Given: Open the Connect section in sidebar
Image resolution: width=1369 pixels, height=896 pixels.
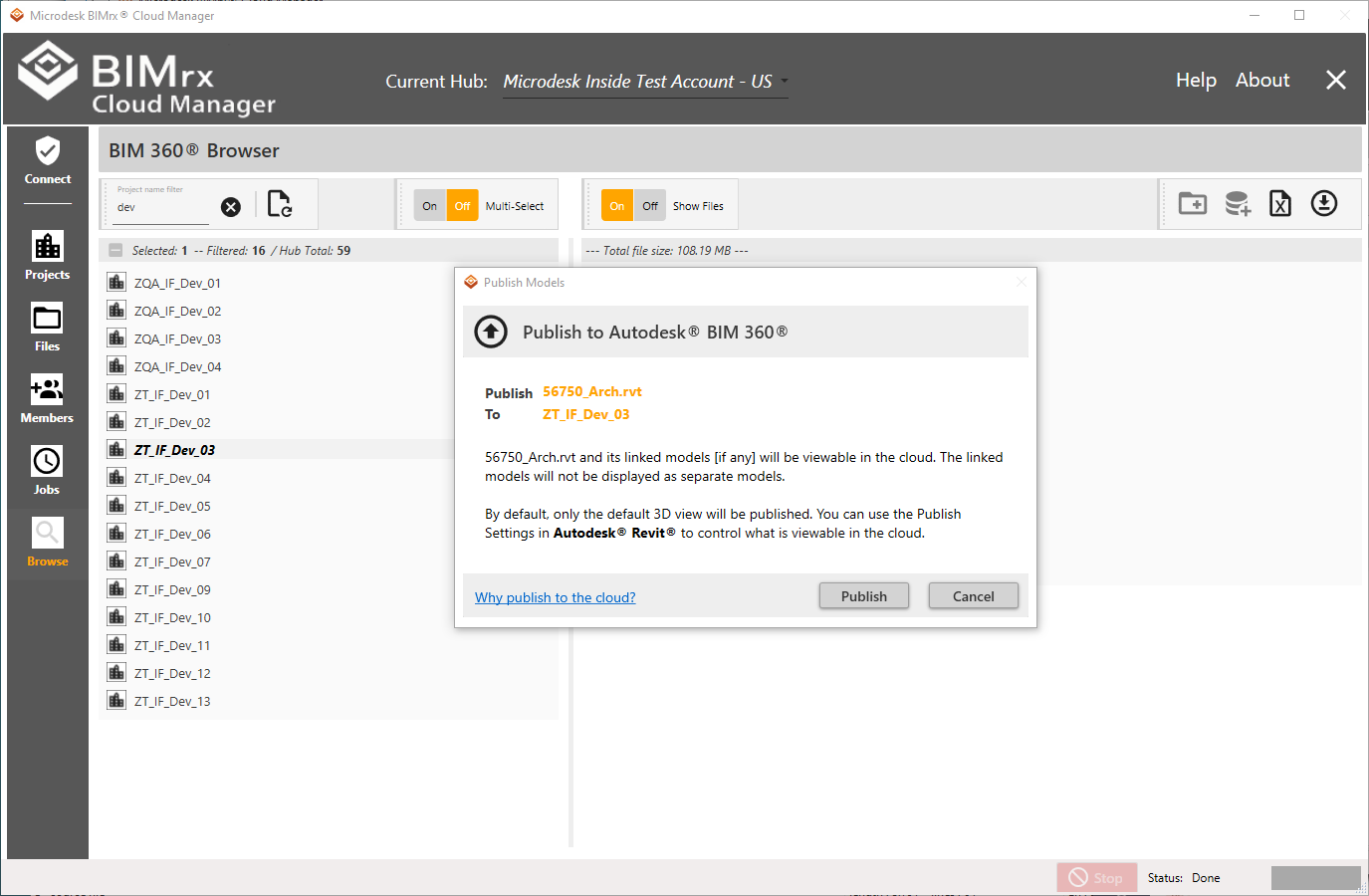Looking at the screenshot, I should tap(47, 161).
